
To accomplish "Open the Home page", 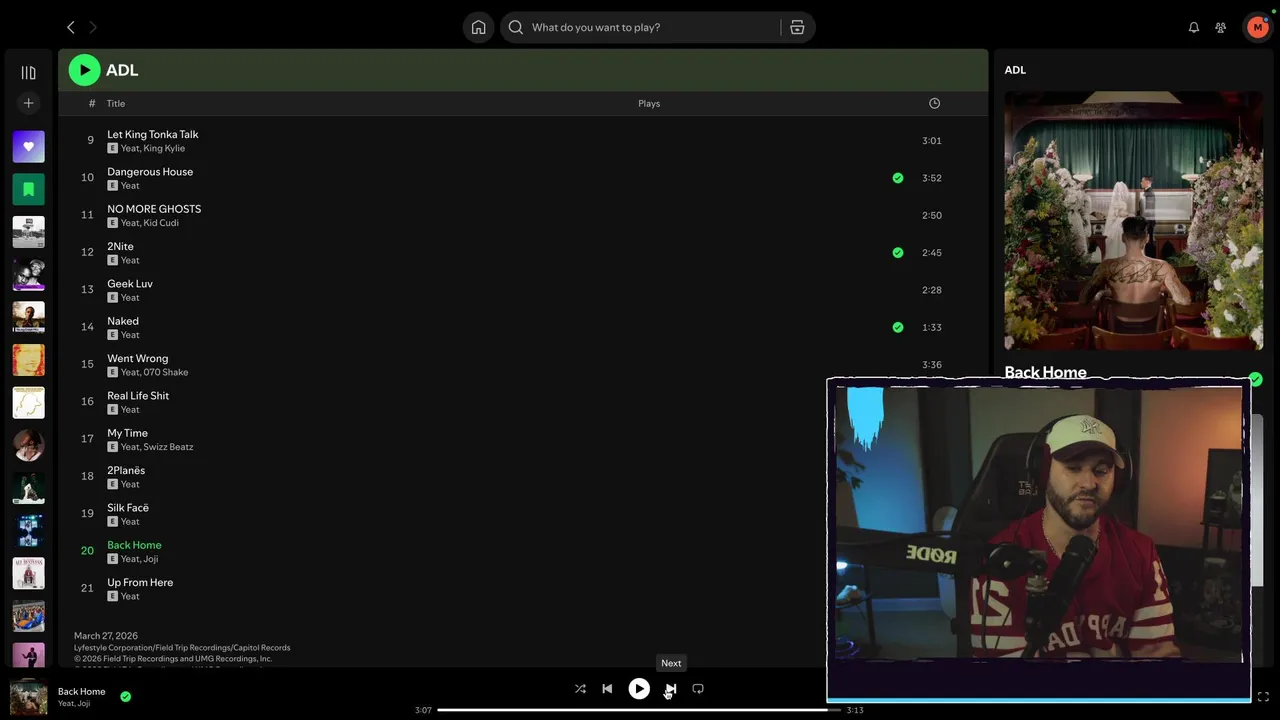I will 479,27.
